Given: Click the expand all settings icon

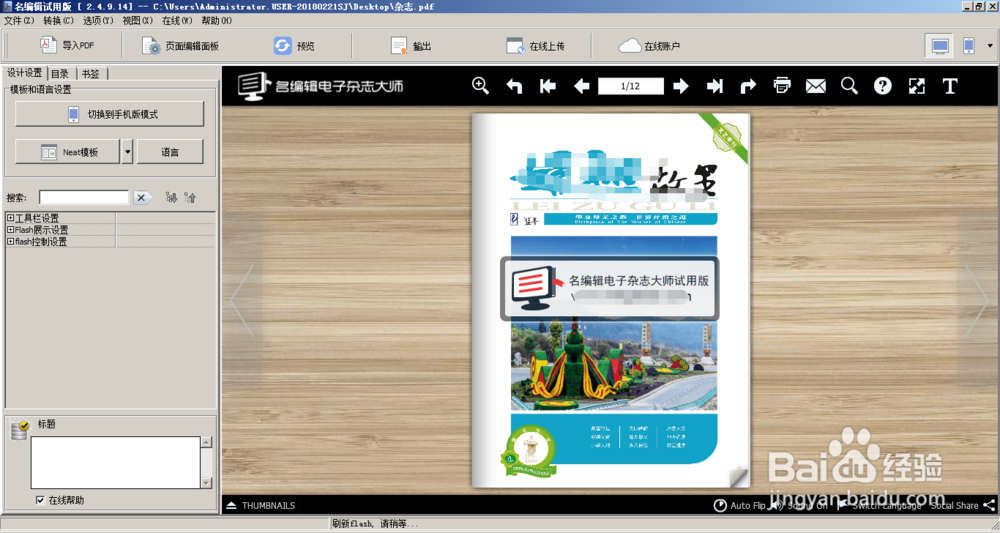Looking at the screenshot, I should (171, 198).
